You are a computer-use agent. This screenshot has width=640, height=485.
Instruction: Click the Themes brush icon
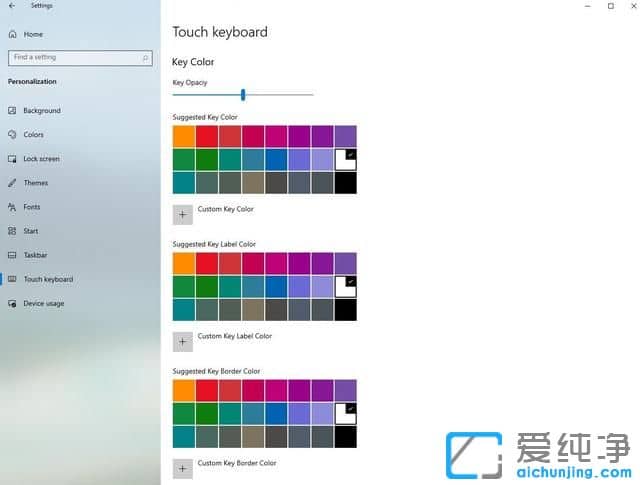pos(13,183)
